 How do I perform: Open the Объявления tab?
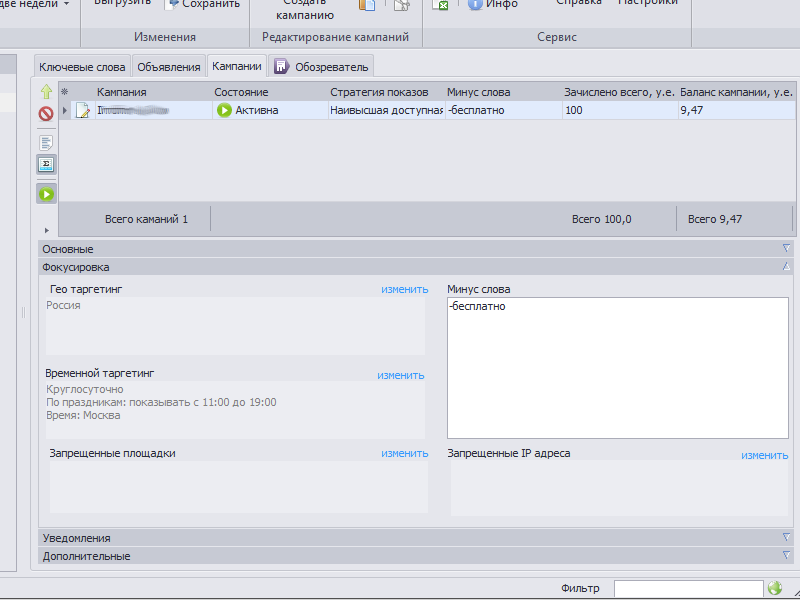pyautogui.click(x=168, y=67)
